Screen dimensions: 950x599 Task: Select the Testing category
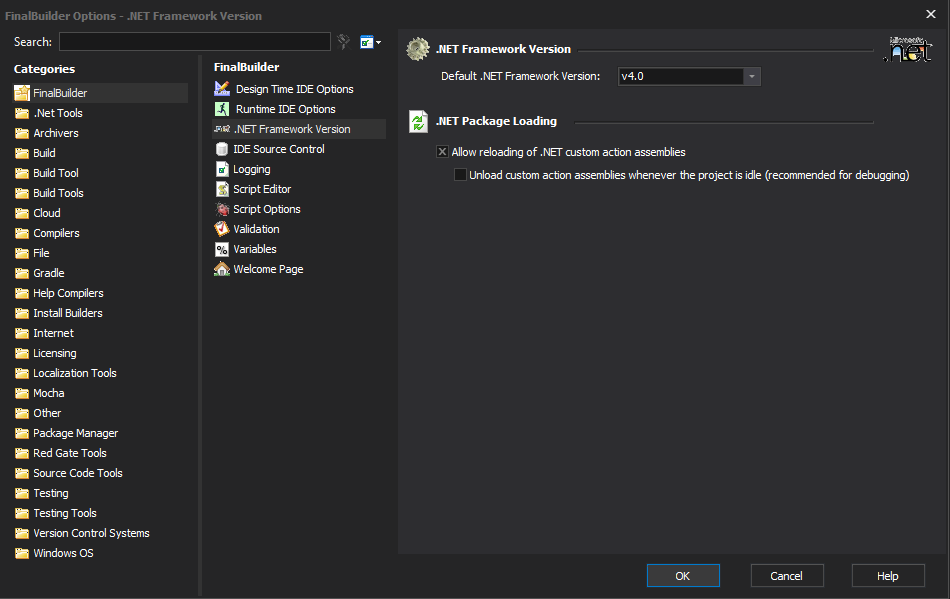[50, 493]
